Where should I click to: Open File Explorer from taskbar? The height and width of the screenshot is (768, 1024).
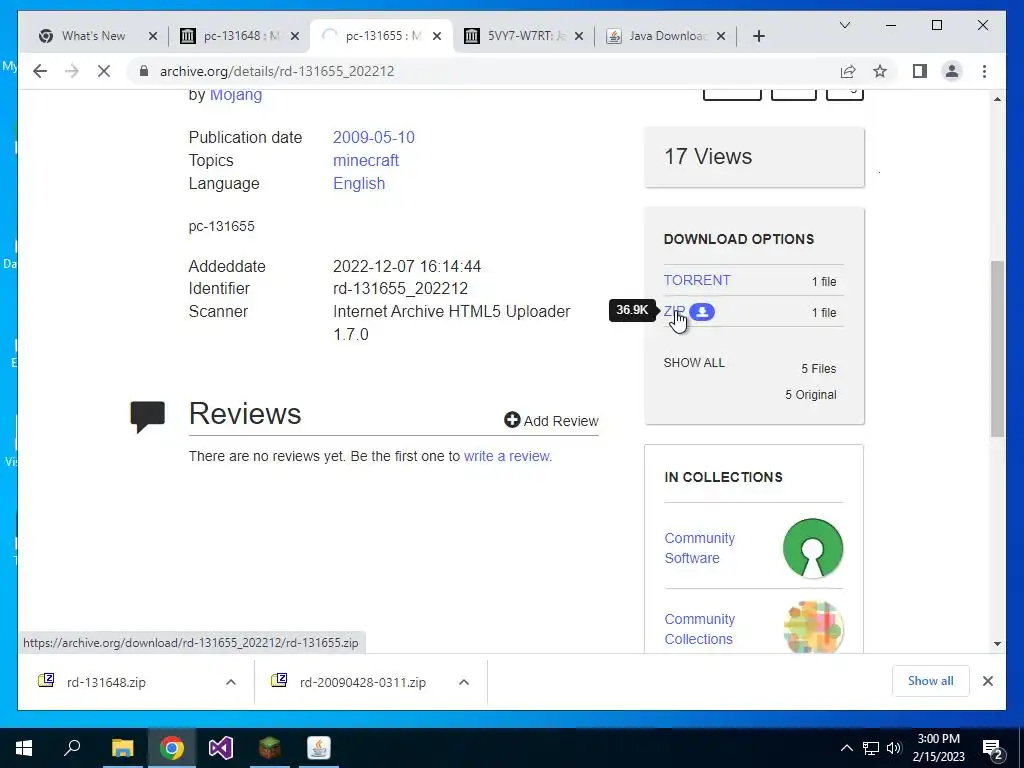122,748
